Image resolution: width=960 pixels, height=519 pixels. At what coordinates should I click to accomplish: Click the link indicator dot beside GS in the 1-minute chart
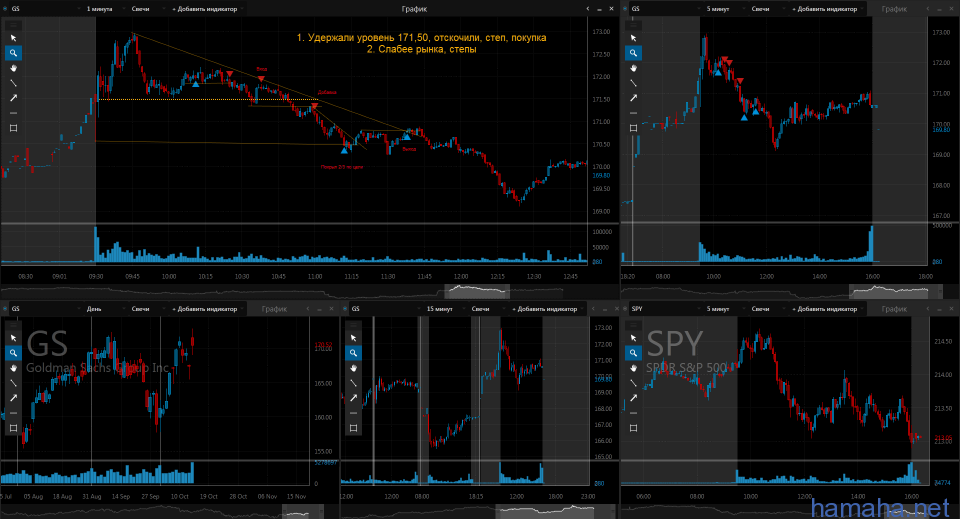tap(5, 9)
